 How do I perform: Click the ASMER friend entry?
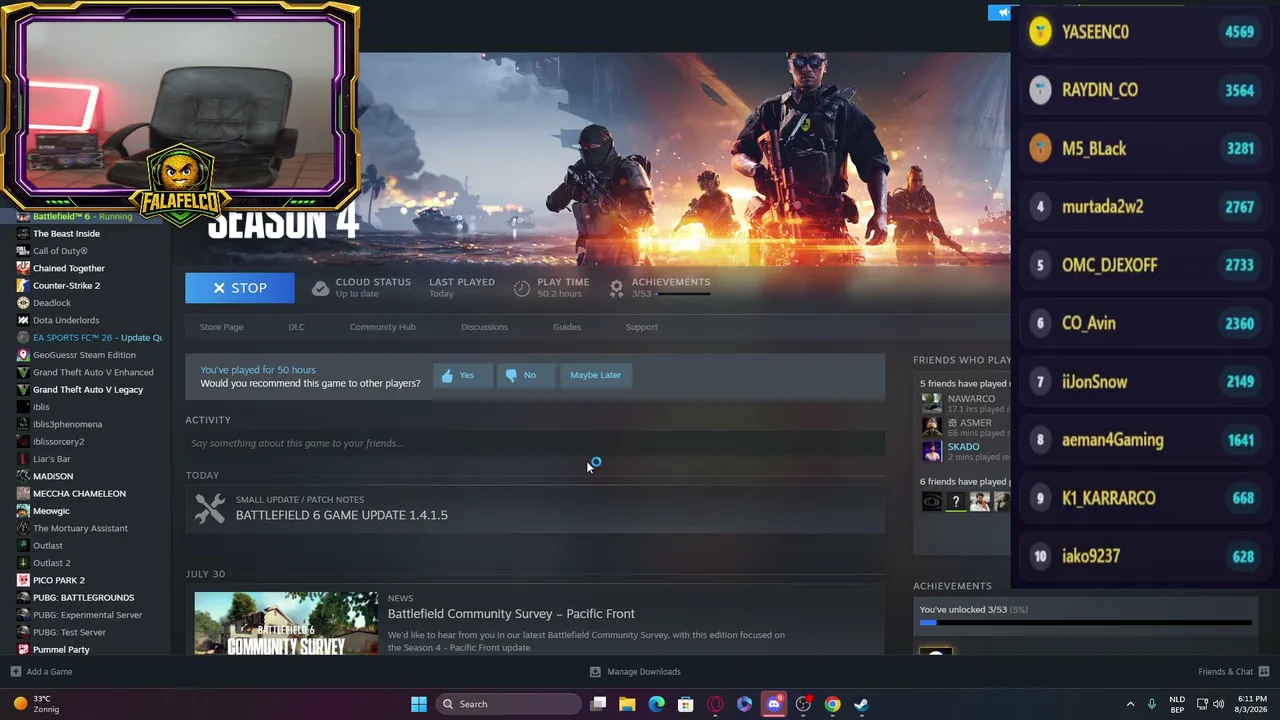pos(965,427)
